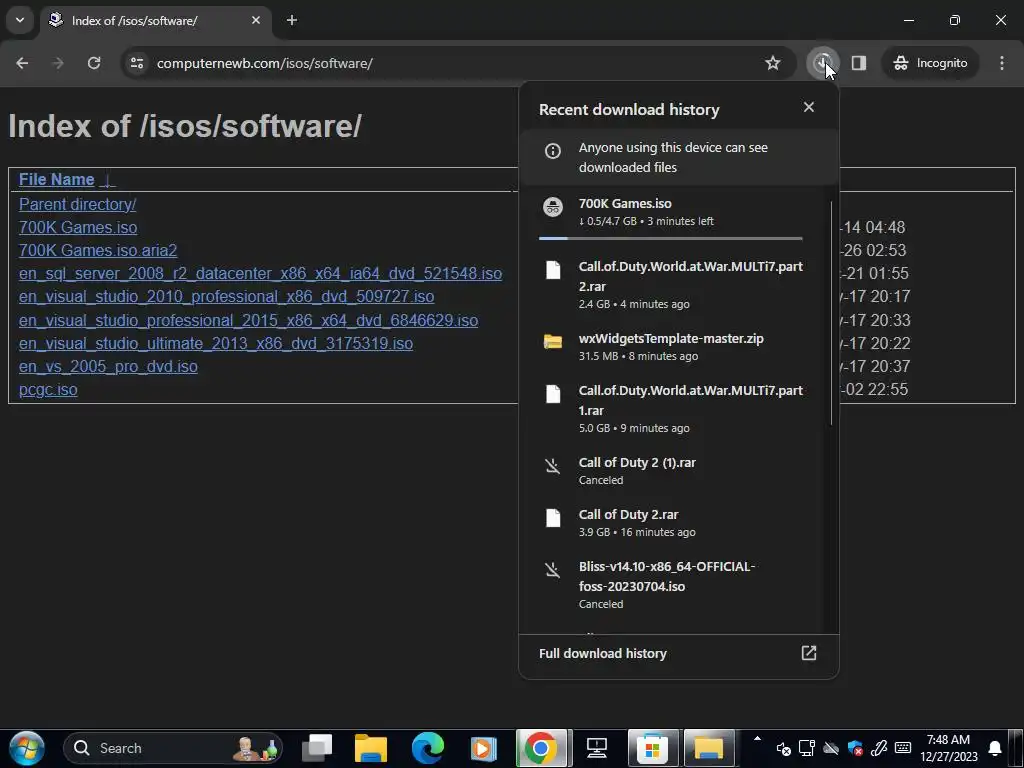Click the 700K Games.iso download progress bar
The image size is (1024, 768).
(671, 239)
